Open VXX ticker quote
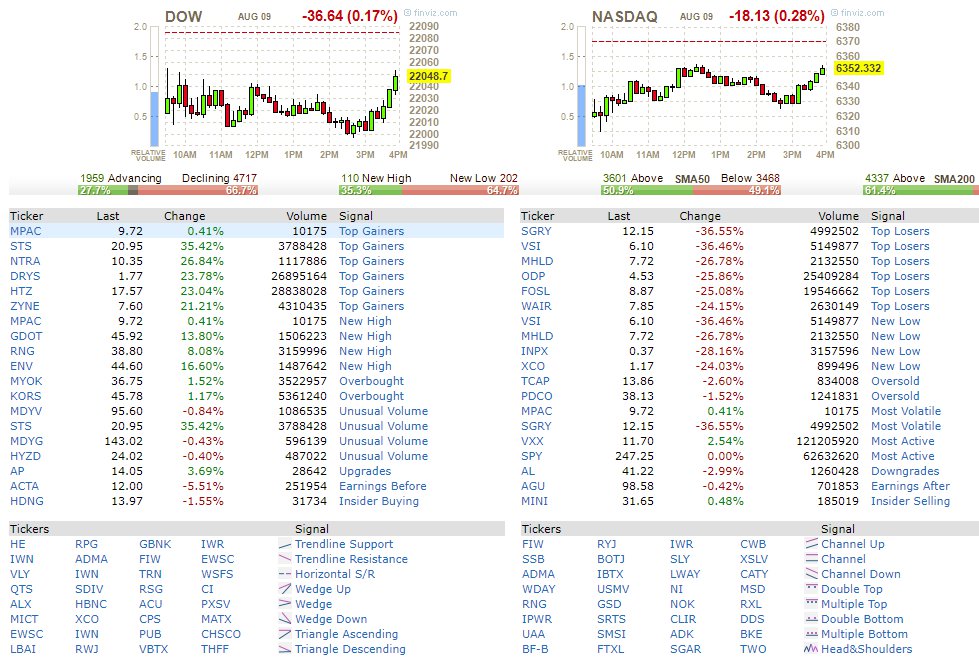This screenshot has height=662, width=979. [x=533, y=441]
